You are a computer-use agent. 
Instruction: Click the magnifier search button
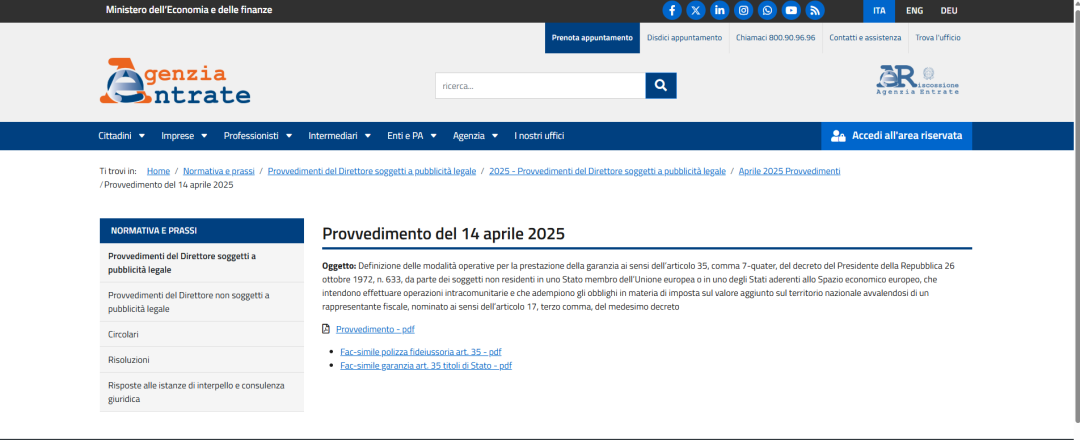click(x=661, y=85)
